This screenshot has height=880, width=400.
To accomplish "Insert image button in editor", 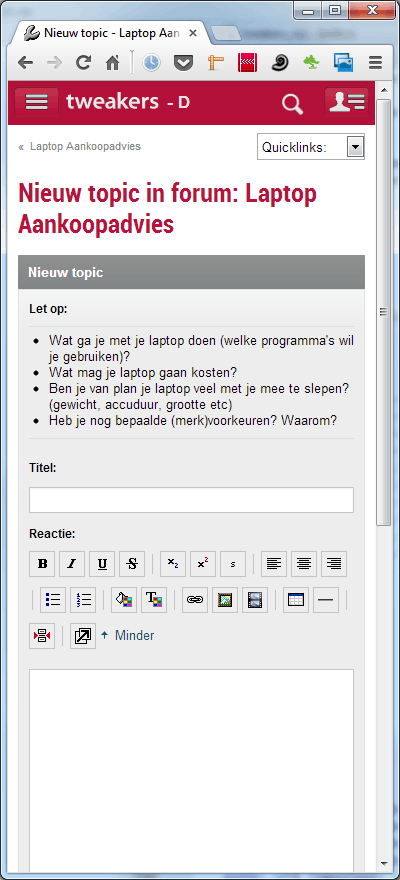I will pos(225,600).
